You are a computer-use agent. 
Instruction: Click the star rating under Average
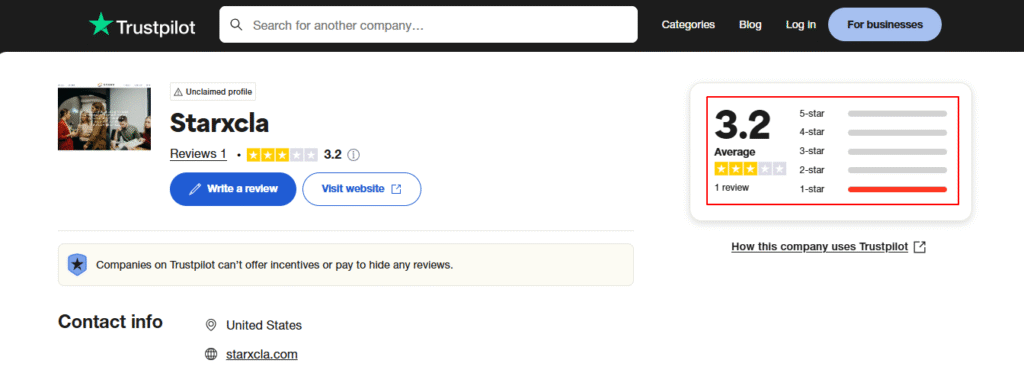click(750, 169)
